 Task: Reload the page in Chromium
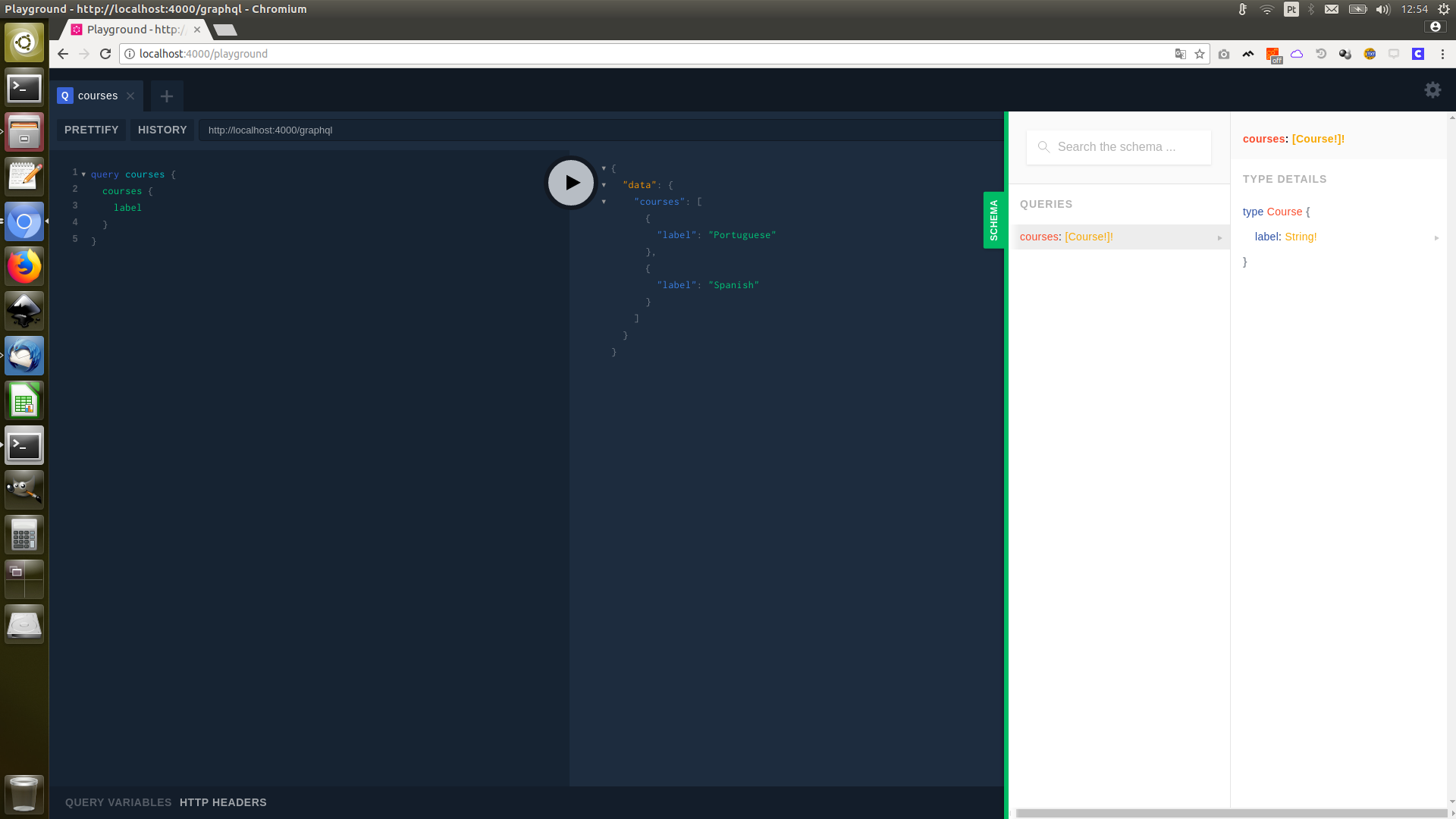click(x=105, y=54)
